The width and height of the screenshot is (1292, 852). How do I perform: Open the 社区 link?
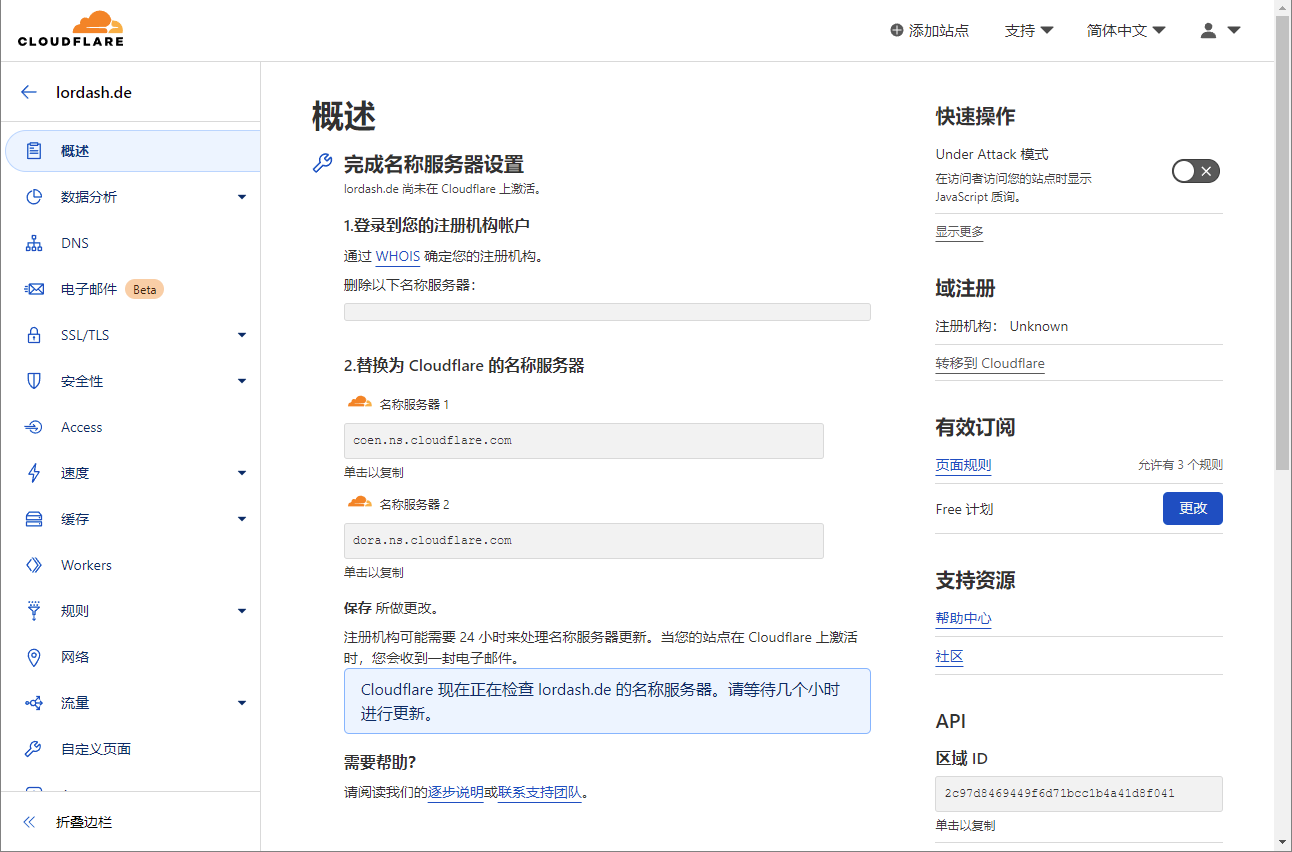coord(949,657)
